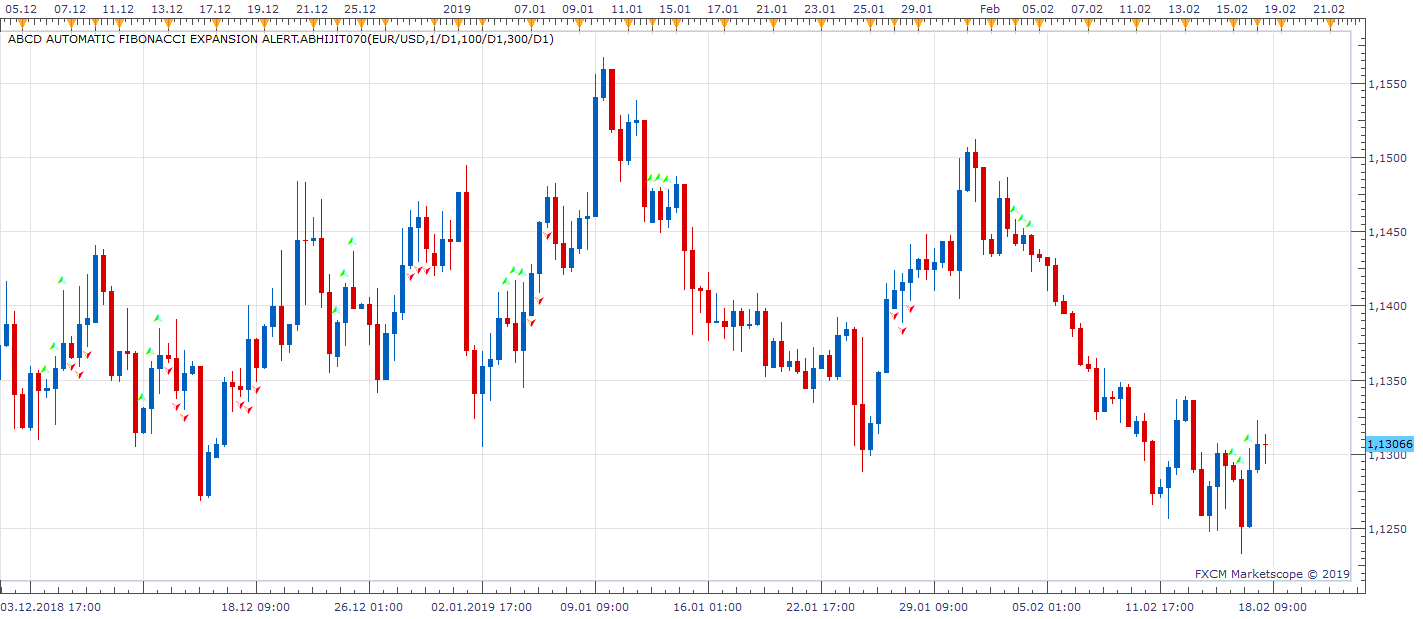Viewport: 1423px width, 619px height.
Task: Select the 05.12 date label on top axis
Action: coord(21,8)
